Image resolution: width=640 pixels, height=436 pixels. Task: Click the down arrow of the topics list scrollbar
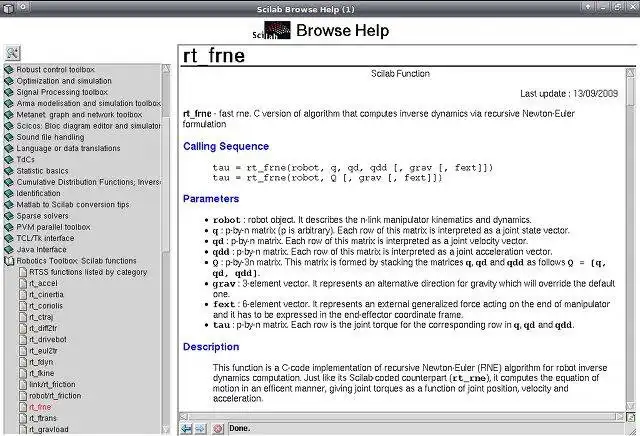[x=166, y=429]
